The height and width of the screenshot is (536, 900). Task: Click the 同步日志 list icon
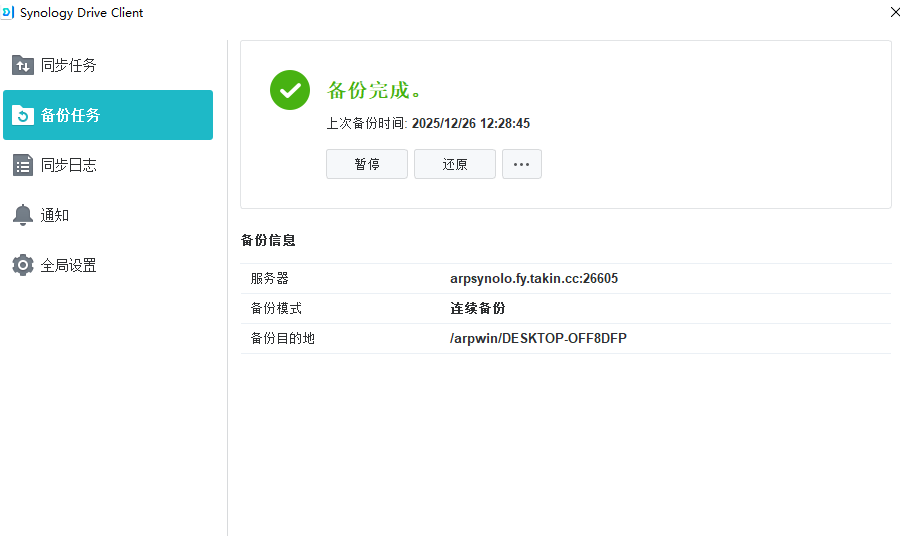23,165
